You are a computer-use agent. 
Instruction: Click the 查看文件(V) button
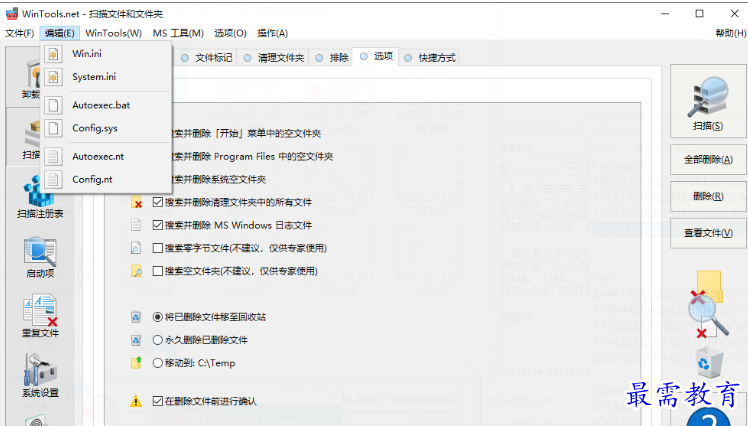pyautogui.click(x=708, y=233)
